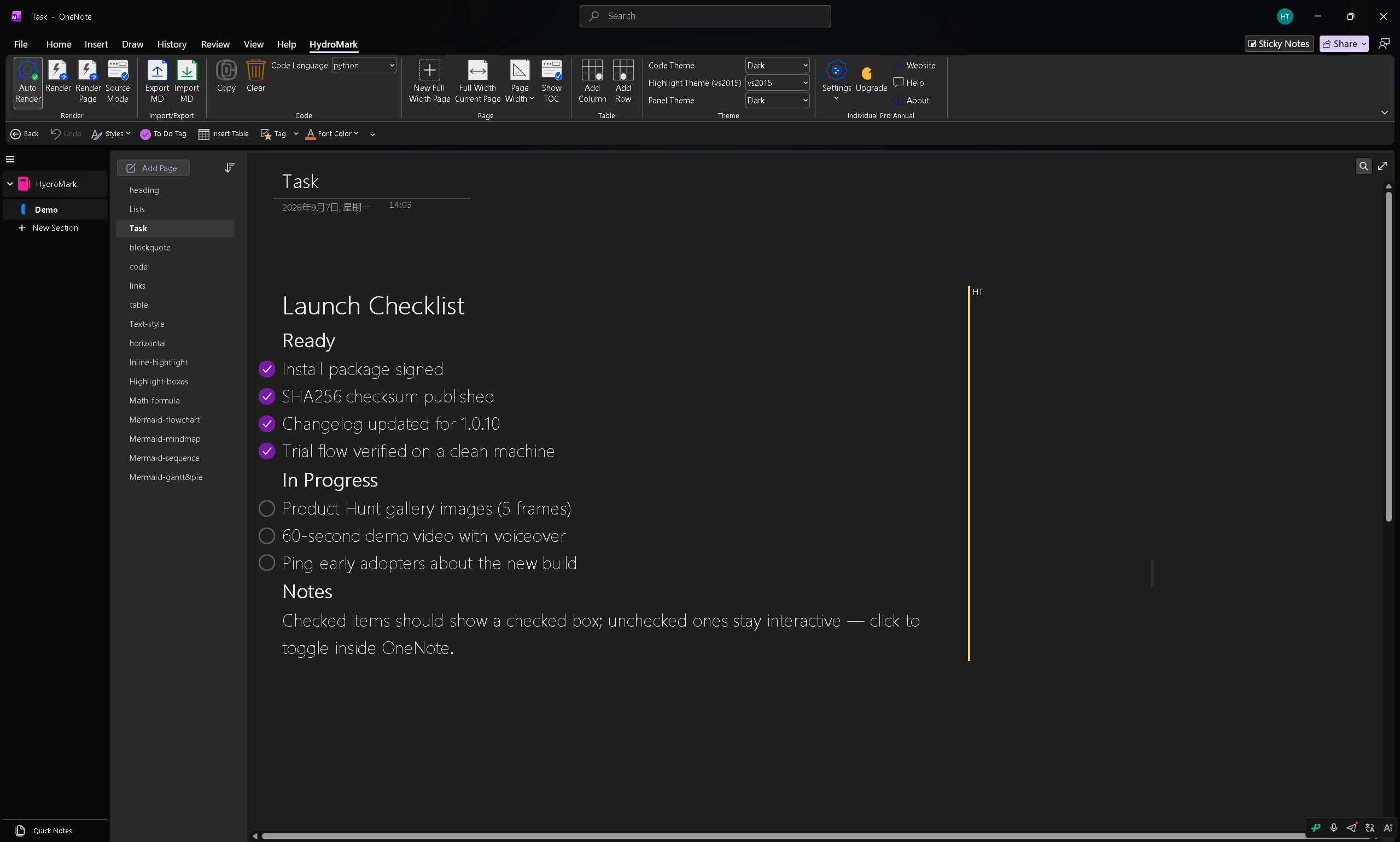
Task: Switch to the Draw tab
Action: [x=132, y=44]
